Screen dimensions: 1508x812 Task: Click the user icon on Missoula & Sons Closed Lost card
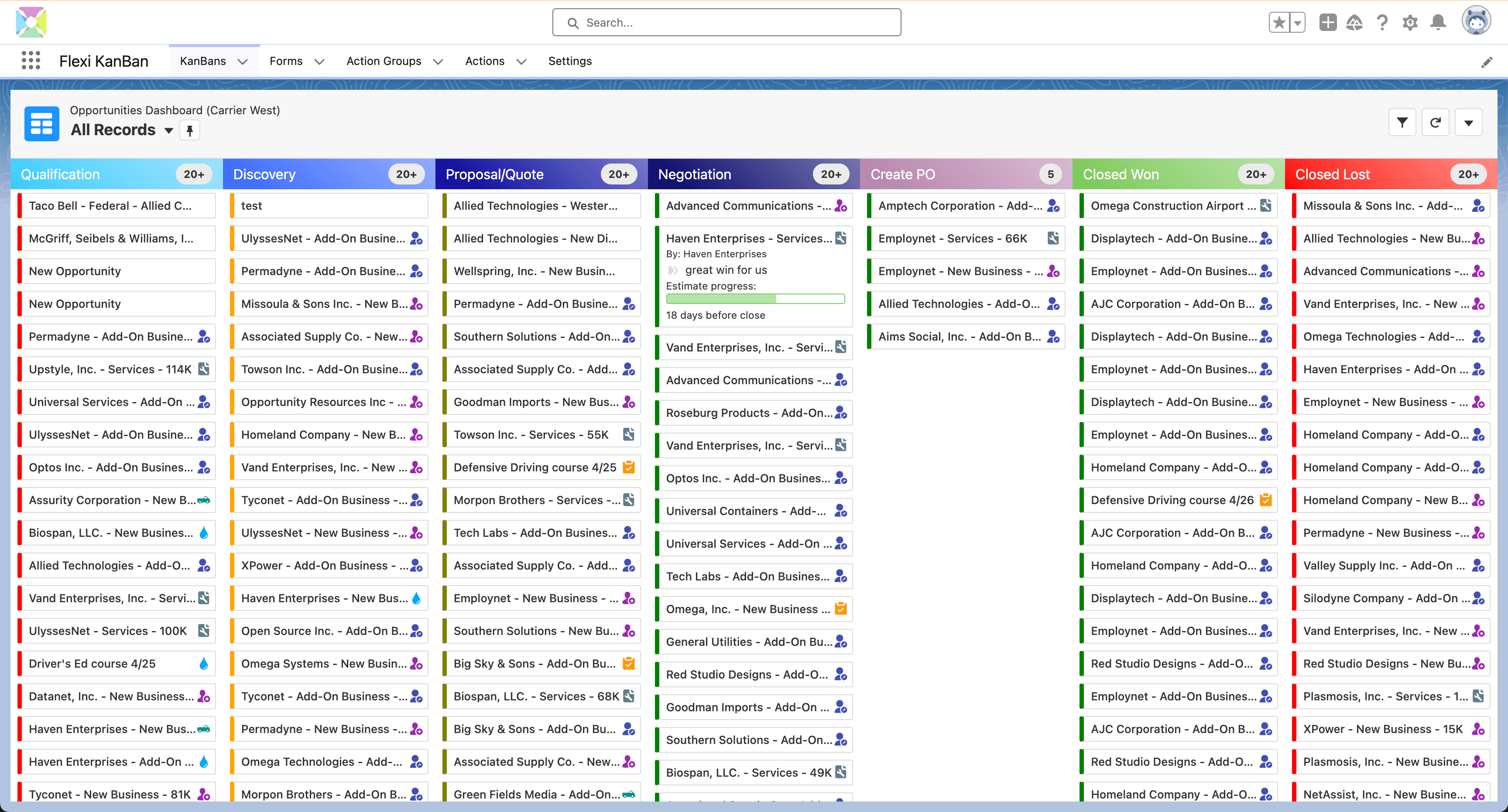1478,205
